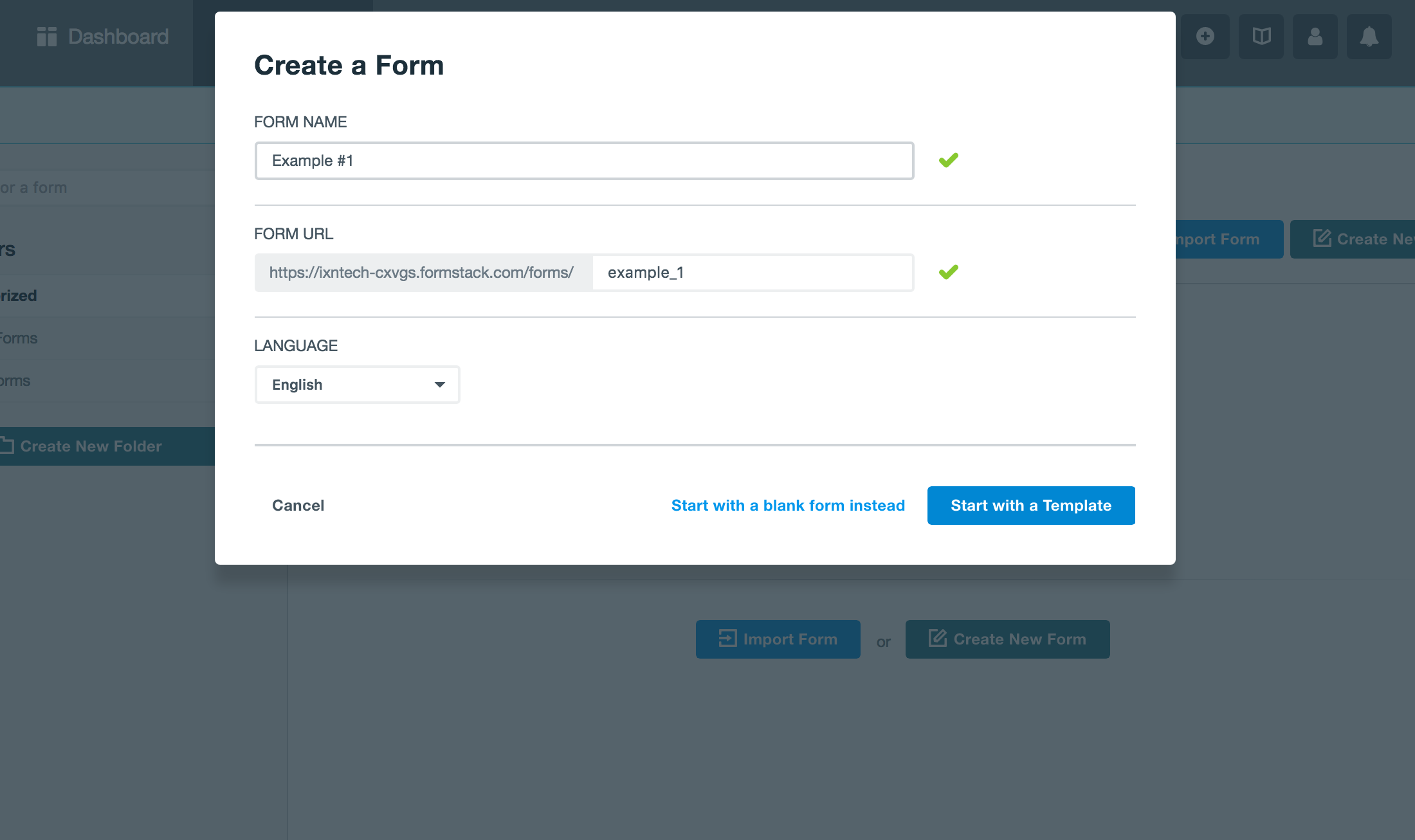
Task: Click the Language dropdown arrow
Action: (x=440, y=385)
